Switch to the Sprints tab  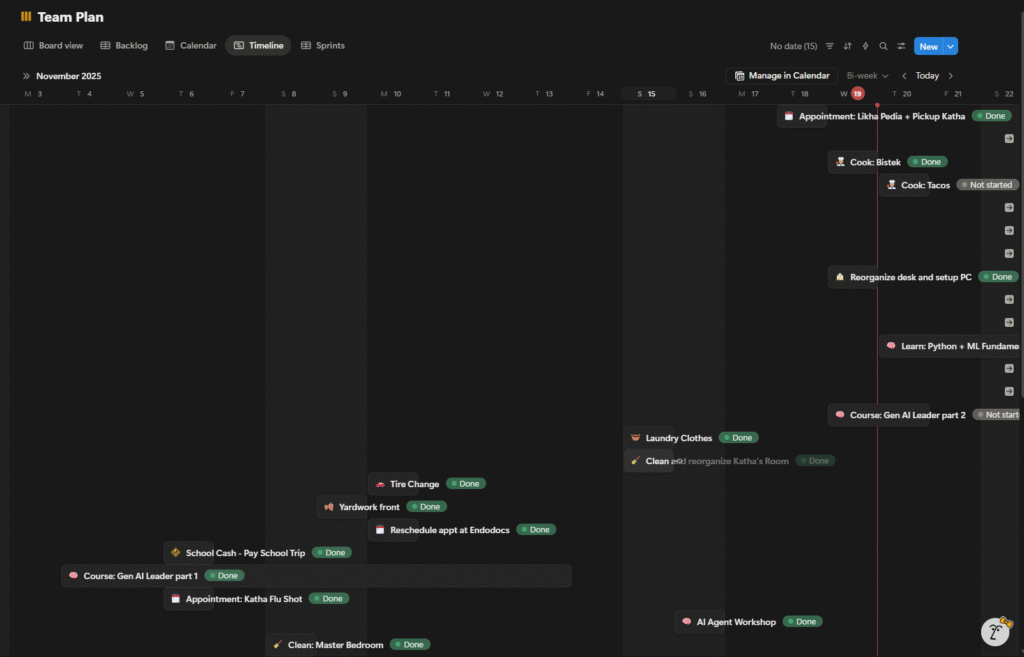click(328, 45)
